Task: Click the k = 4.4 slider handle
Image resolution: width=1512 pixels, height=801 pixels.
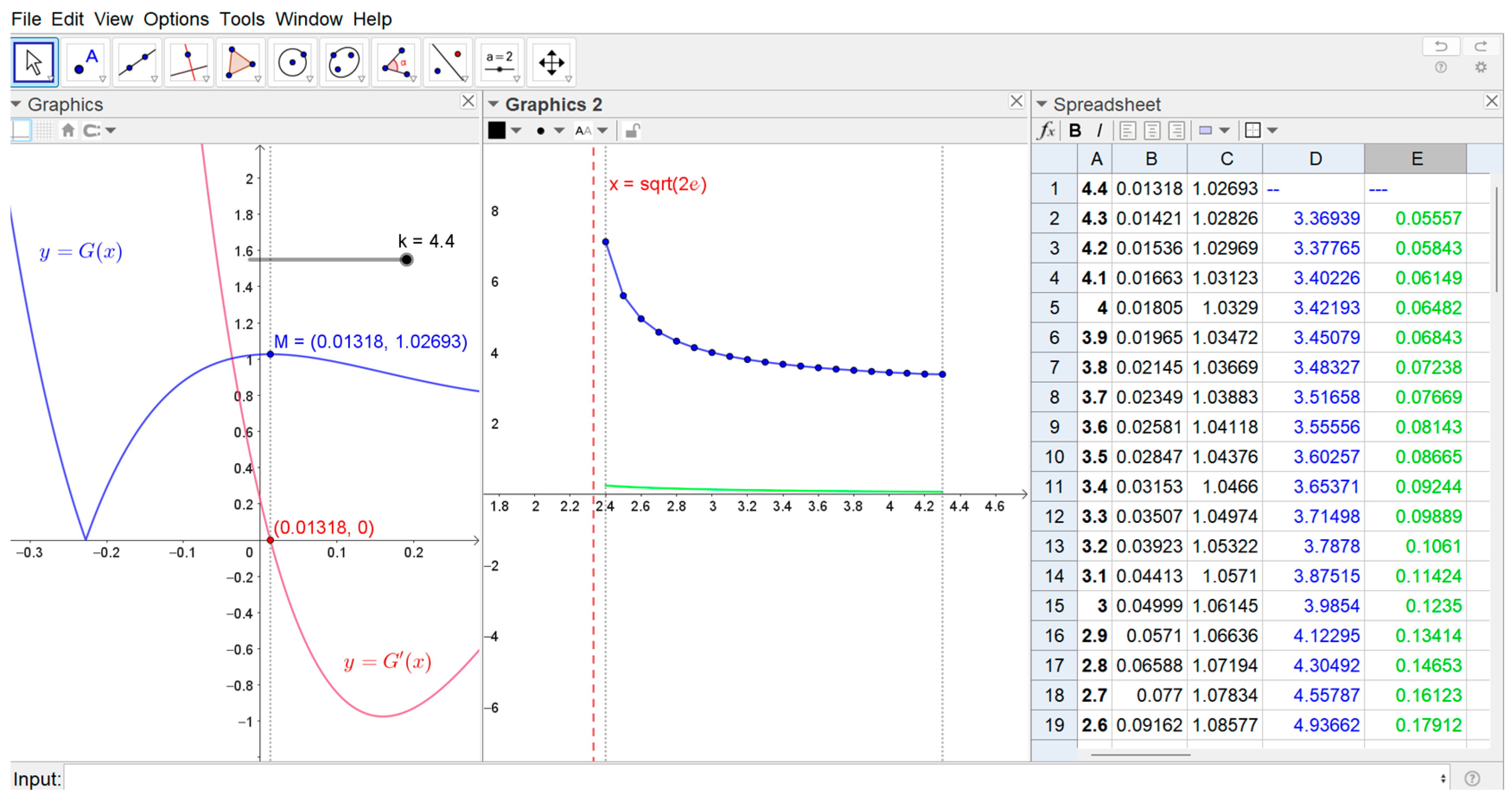Action: pyautogui.click(x=406, y=259)
